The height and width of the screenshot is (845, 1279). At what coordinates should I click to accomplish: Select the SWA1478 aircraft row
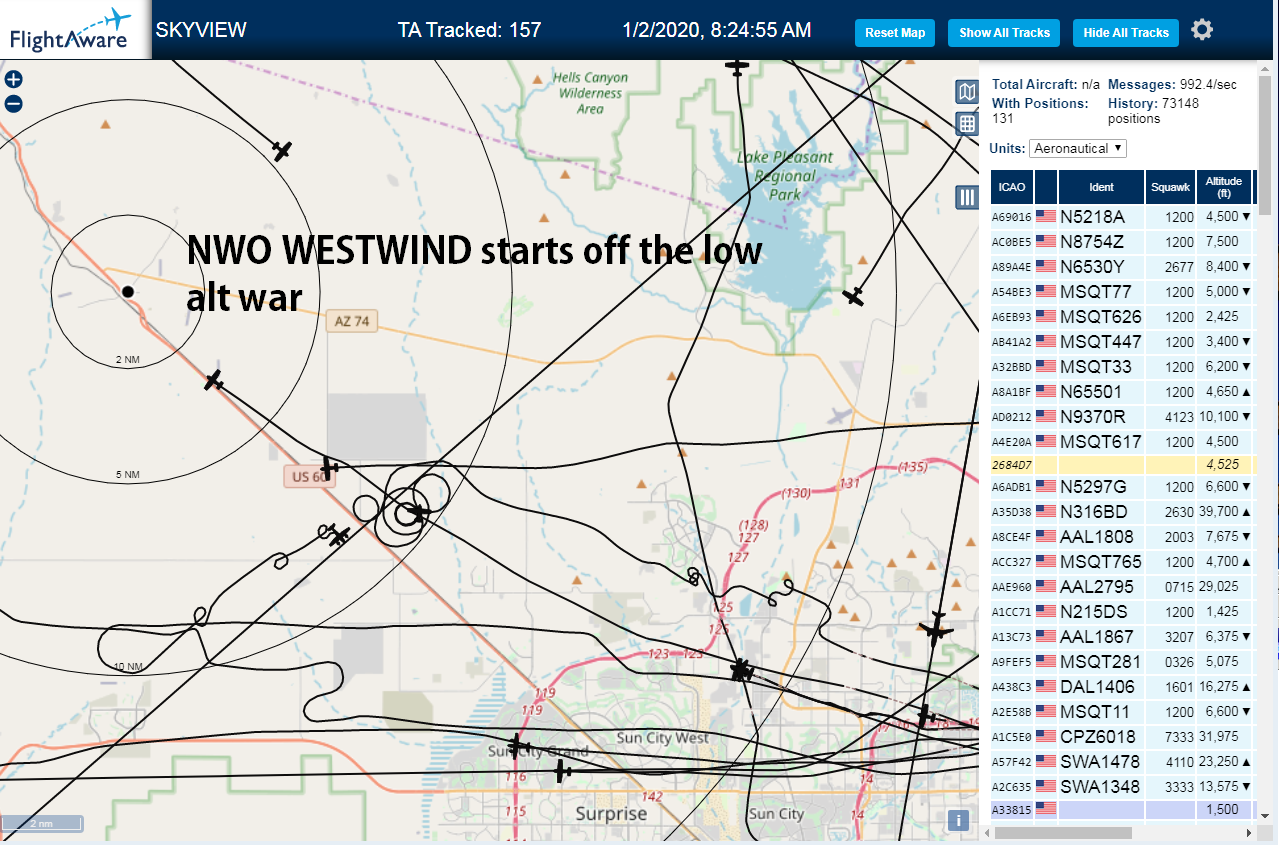coord(1123,761)
